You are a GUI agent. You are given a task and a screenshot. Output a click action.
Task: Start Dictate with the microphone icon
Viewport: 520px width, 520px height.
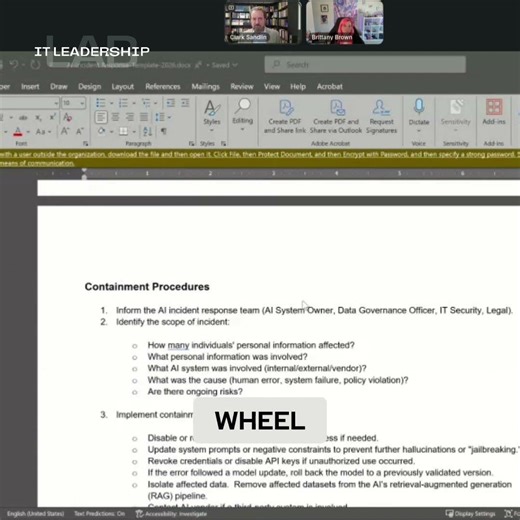pos(419,115)
